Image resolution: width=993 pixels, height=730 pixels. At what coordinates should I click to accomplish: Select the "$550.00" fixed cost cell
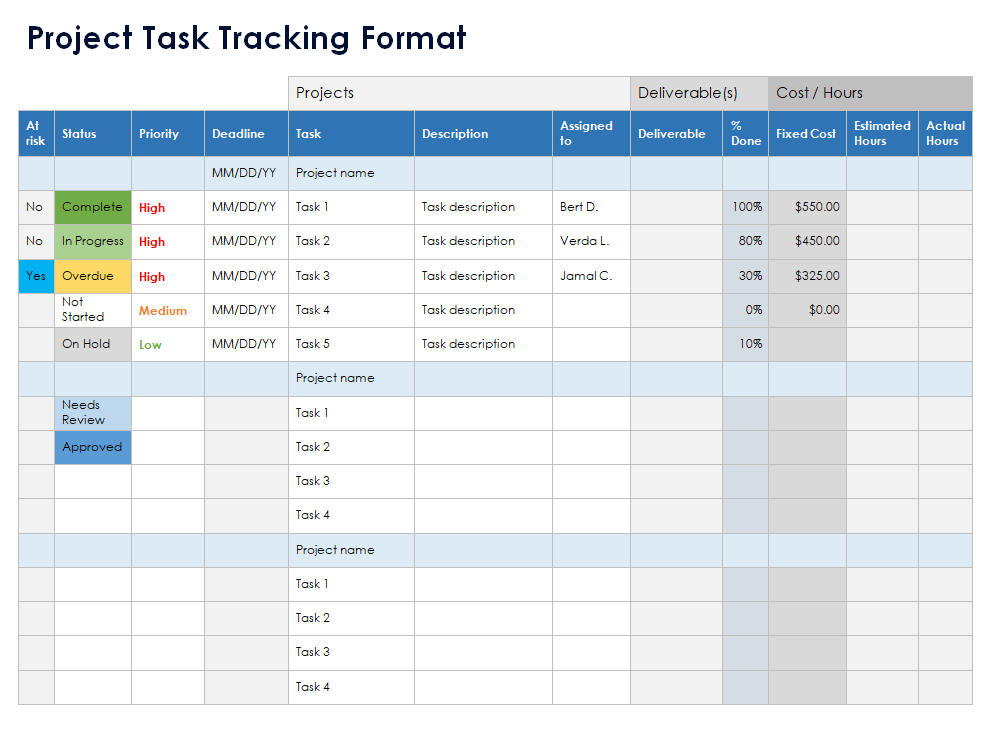pyautogui.click(x=807, y=207)
